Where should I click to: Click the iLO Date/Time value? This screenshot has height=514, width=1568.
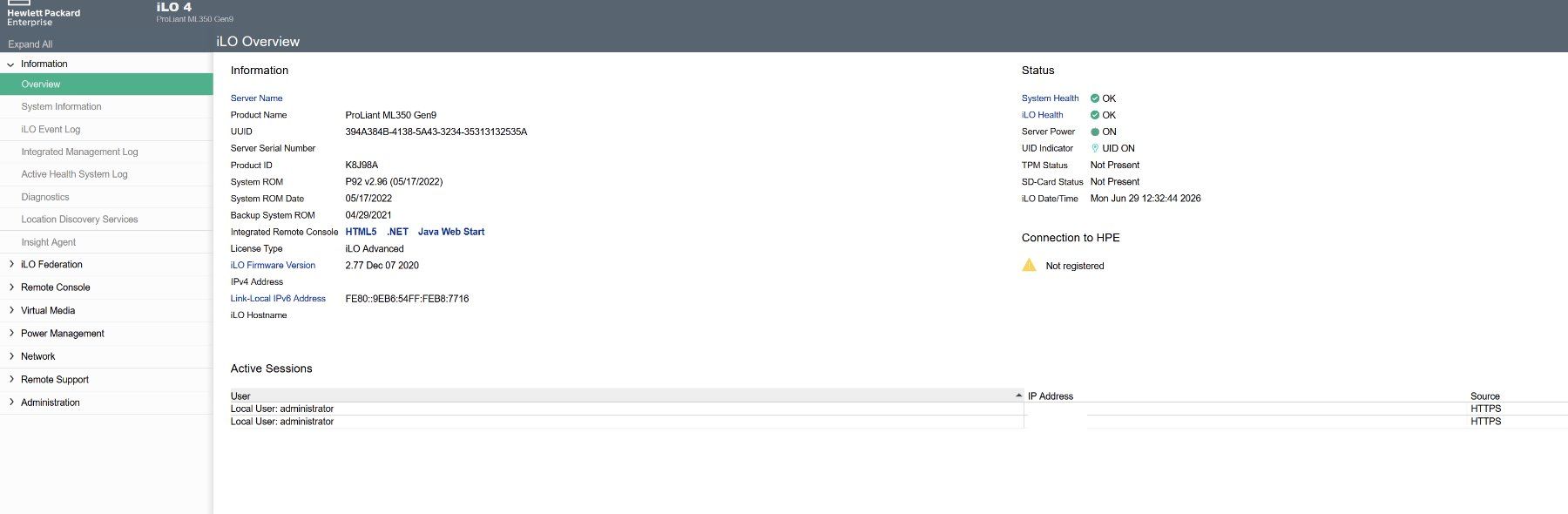coord(1146,199)
